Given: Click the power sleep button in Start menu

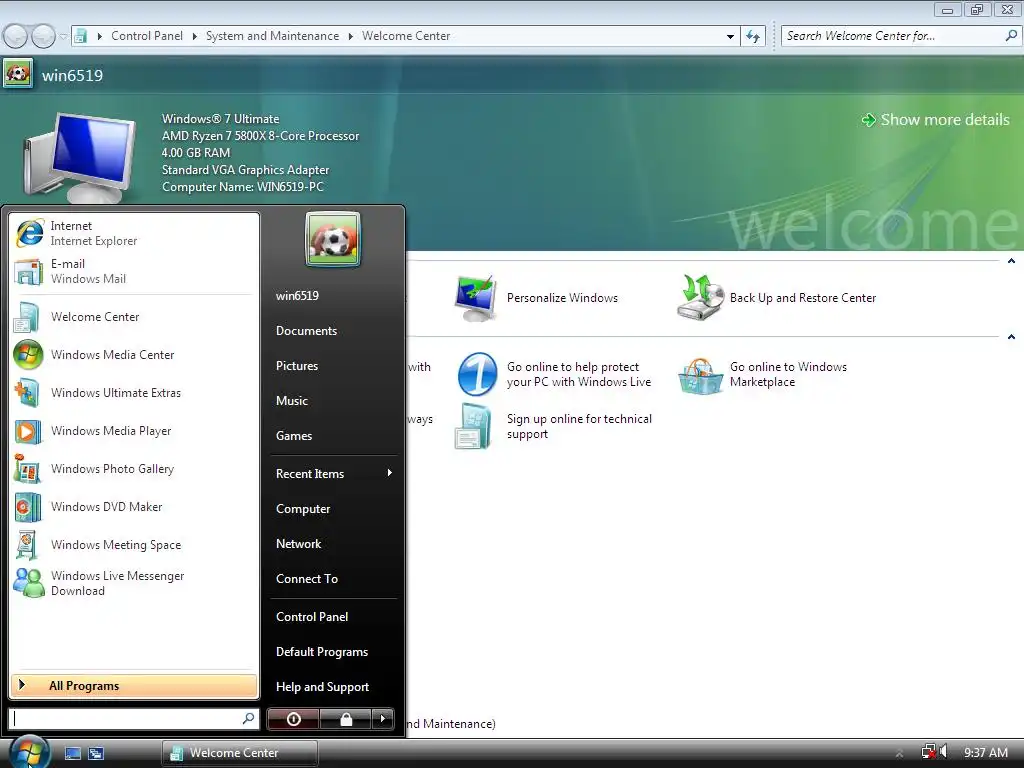Looking at the screenshot, I should (293, 719).
